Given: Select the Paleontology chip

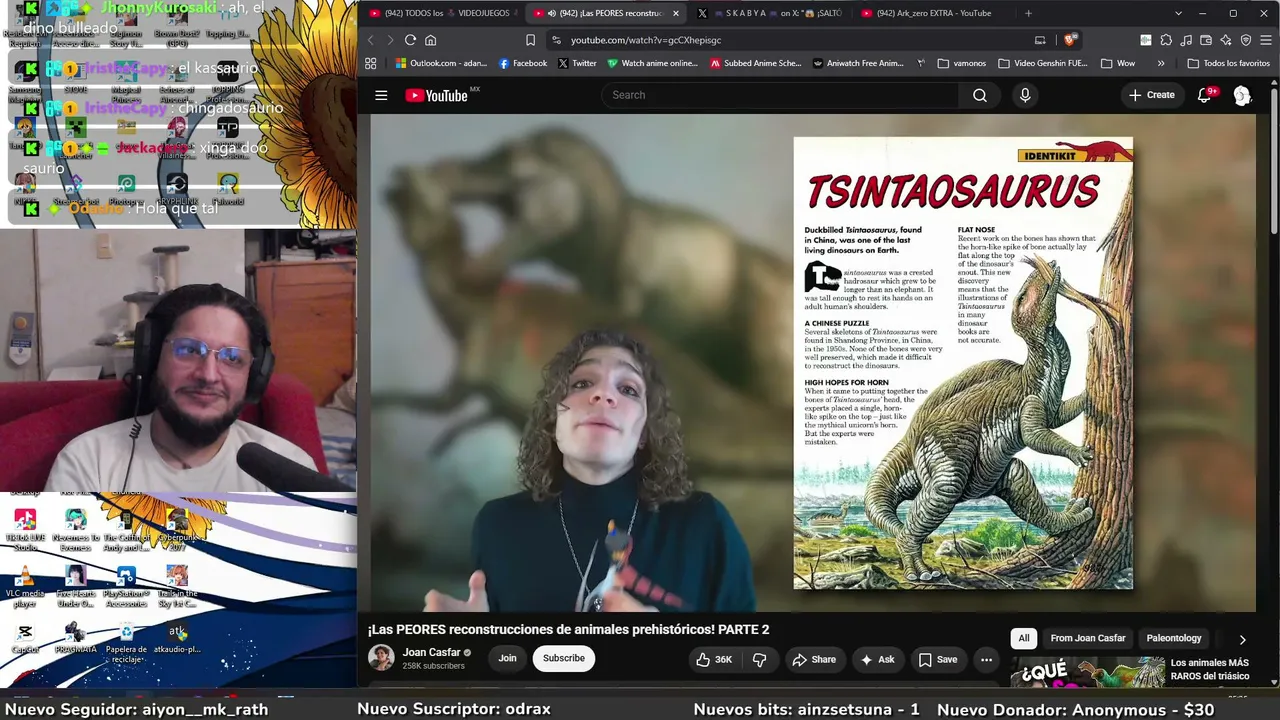Looking at the screenshot, I should (x=1174, y=638).
